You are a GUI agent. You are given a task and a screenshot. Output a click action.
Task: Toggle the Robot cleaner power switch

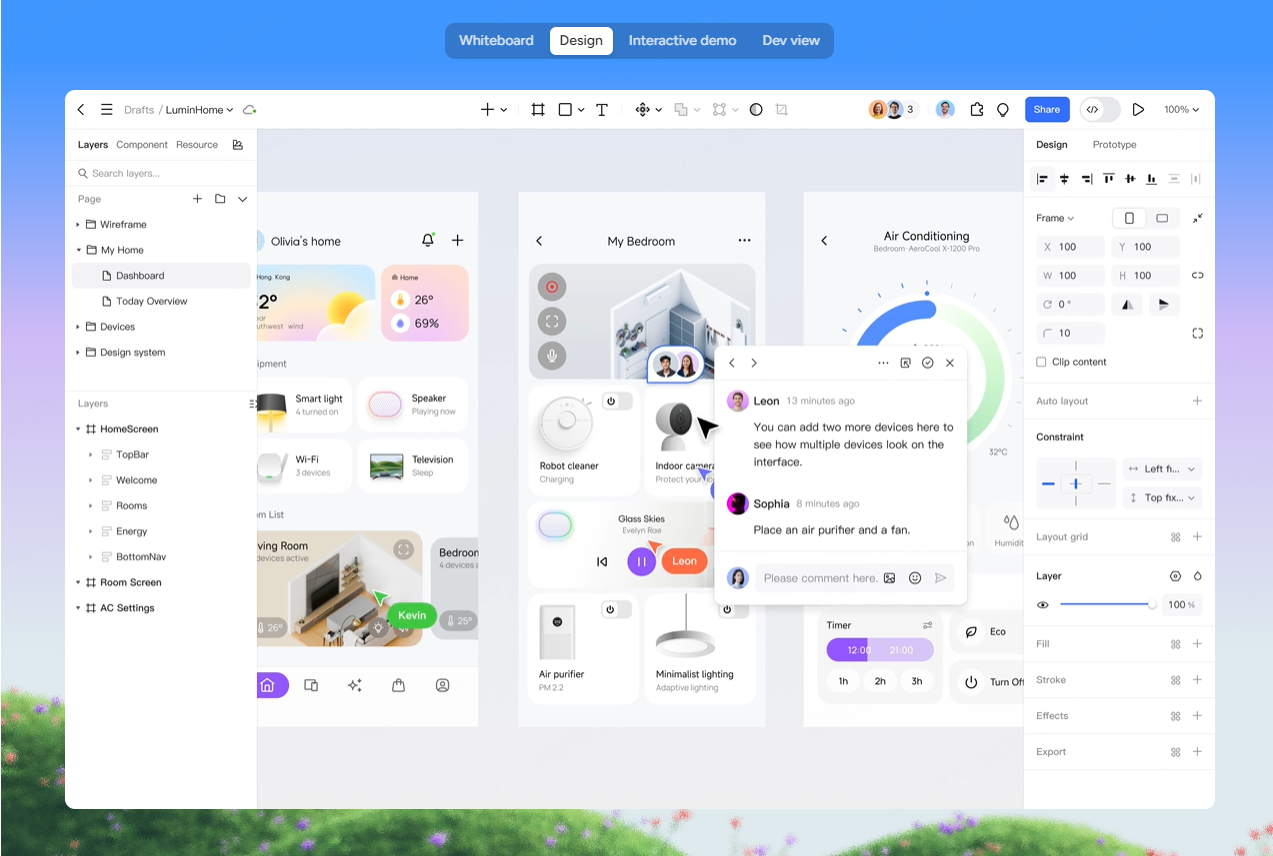pyautogui.click(x=616, y=401)
